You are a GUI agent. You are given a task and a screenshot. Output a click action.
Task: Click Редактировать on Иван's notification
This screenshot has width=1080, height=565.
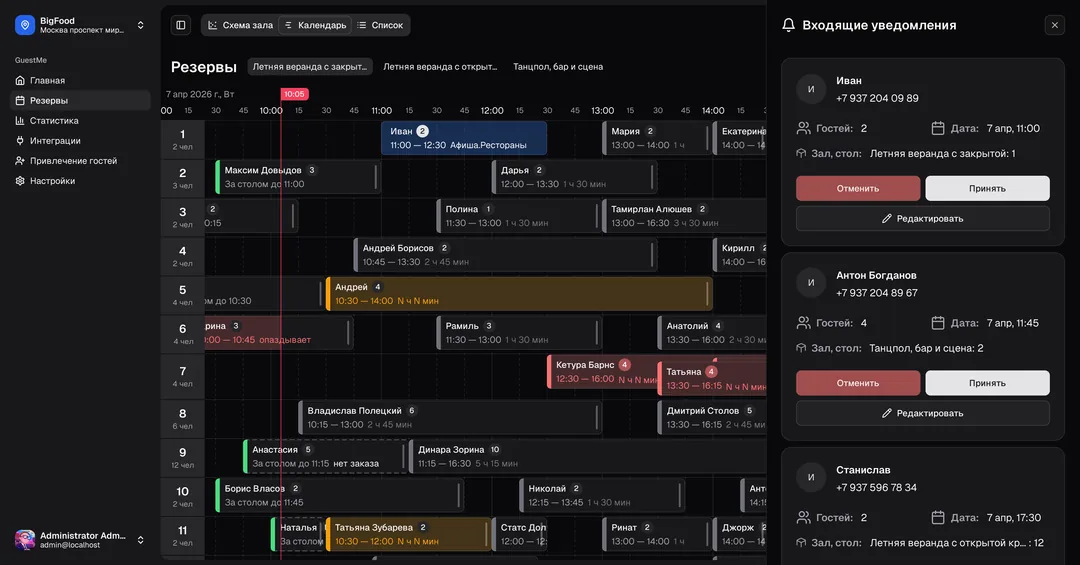(x=922, y=218)
